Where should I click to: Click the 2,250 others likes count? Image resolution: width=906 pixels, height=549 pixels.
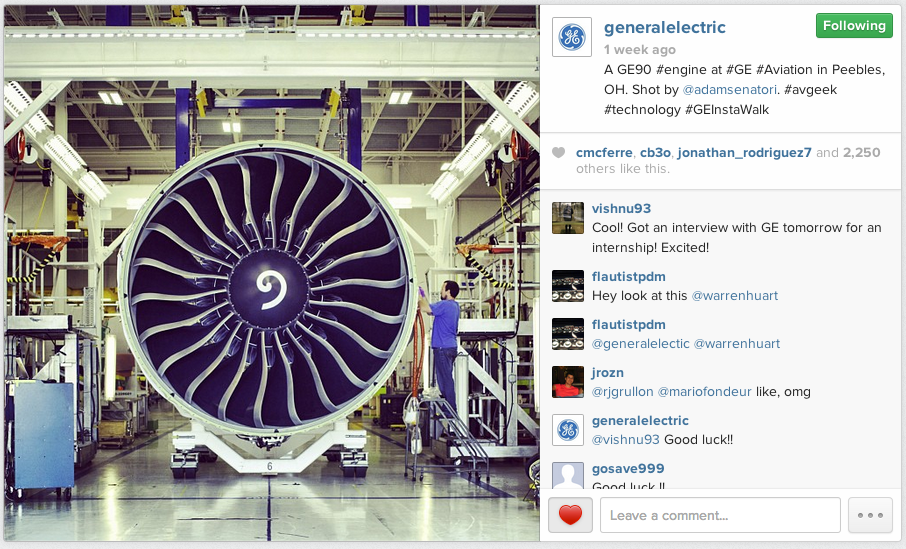pos(862,153)
